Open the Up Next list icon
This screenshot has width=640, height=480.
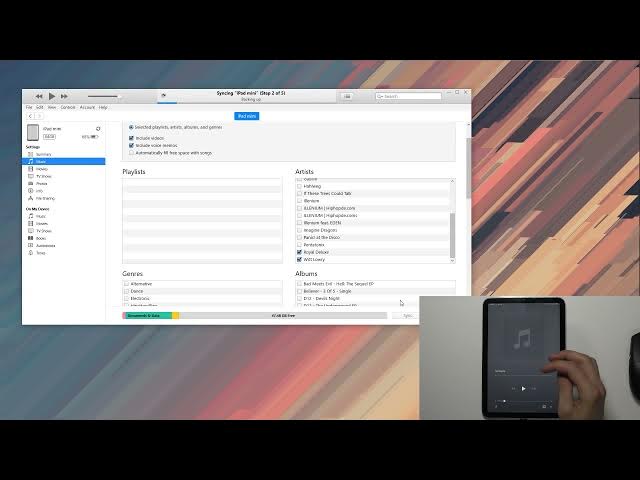coord(347,96)
